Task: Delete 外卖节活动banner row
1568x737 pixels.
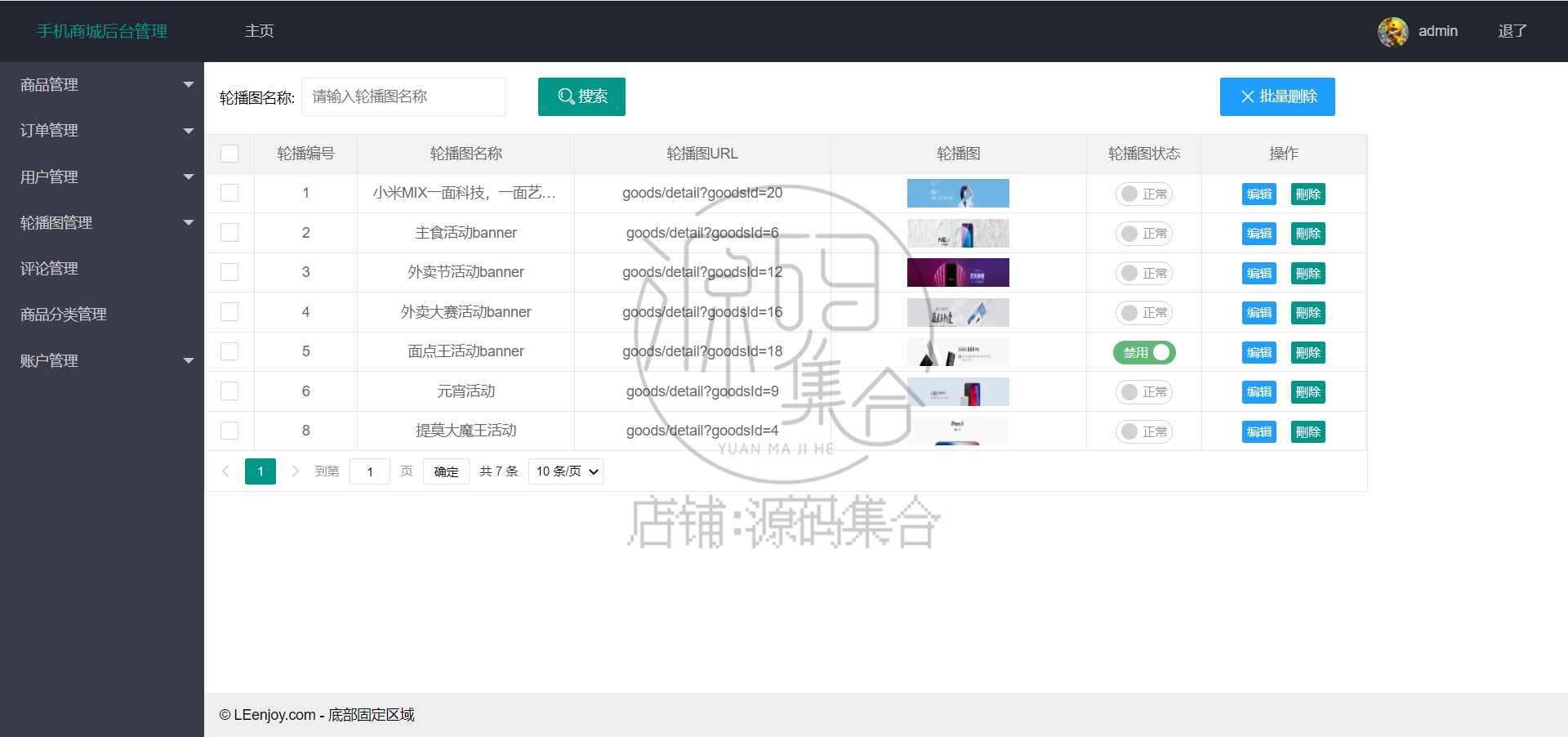Action: click(x=1308, y=274)
